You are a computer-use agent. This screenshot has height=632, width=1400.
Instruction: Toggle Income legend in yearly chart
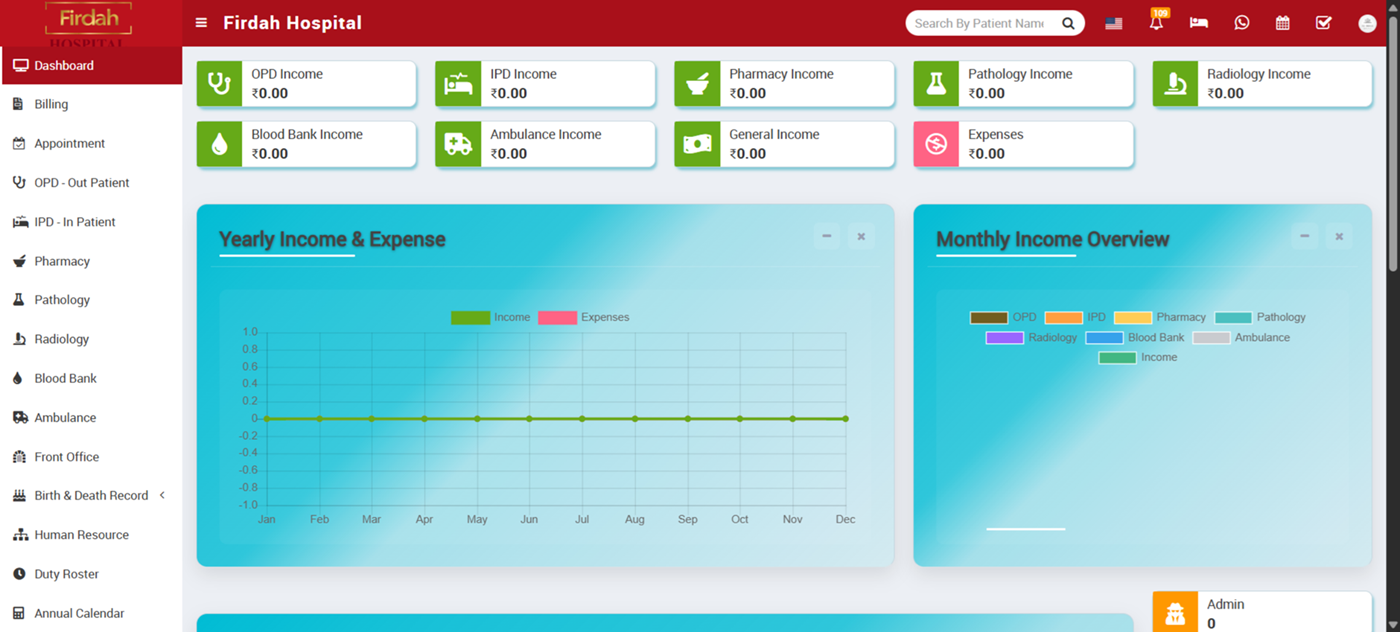(491, 318)
